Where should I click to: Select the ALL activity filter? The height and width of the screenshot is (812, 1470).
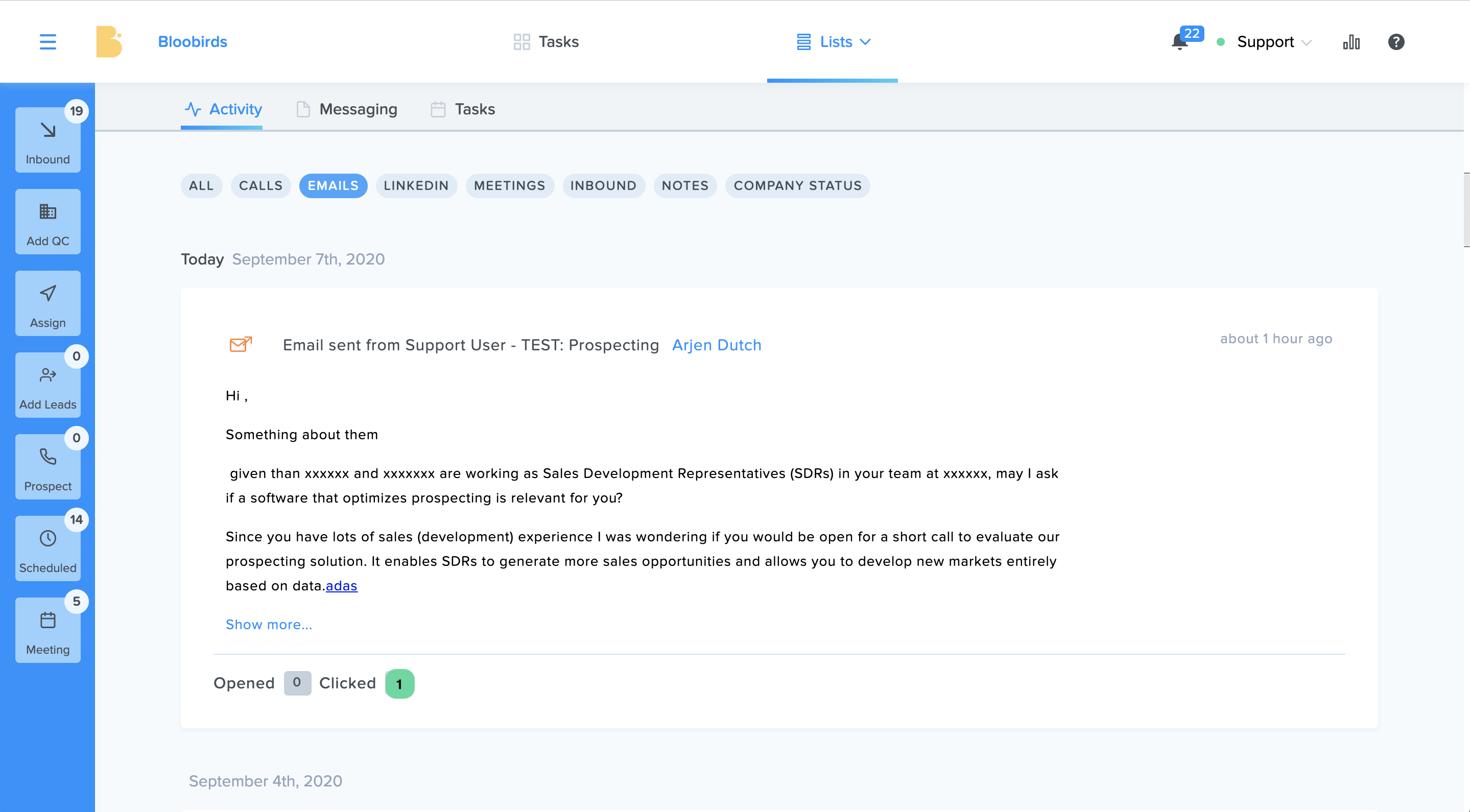point(201,185)
